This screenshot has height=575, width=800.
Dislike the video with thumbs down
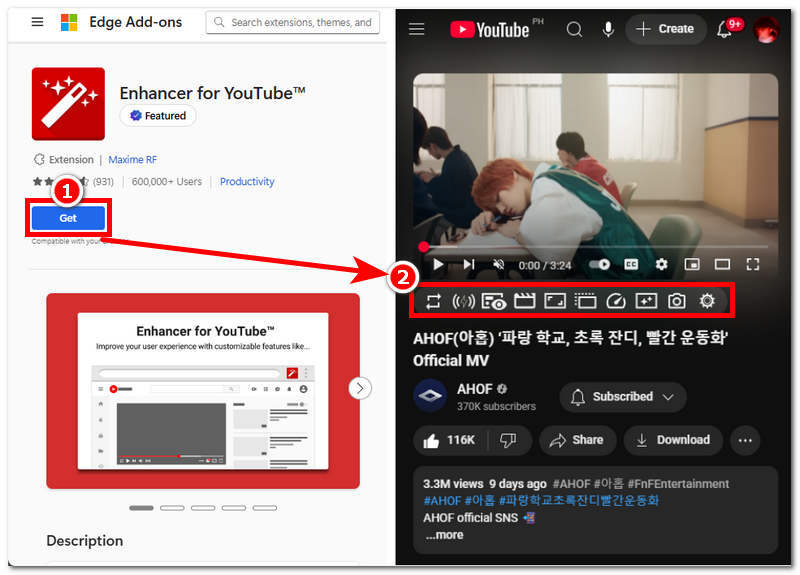click(x=508, y=440)
